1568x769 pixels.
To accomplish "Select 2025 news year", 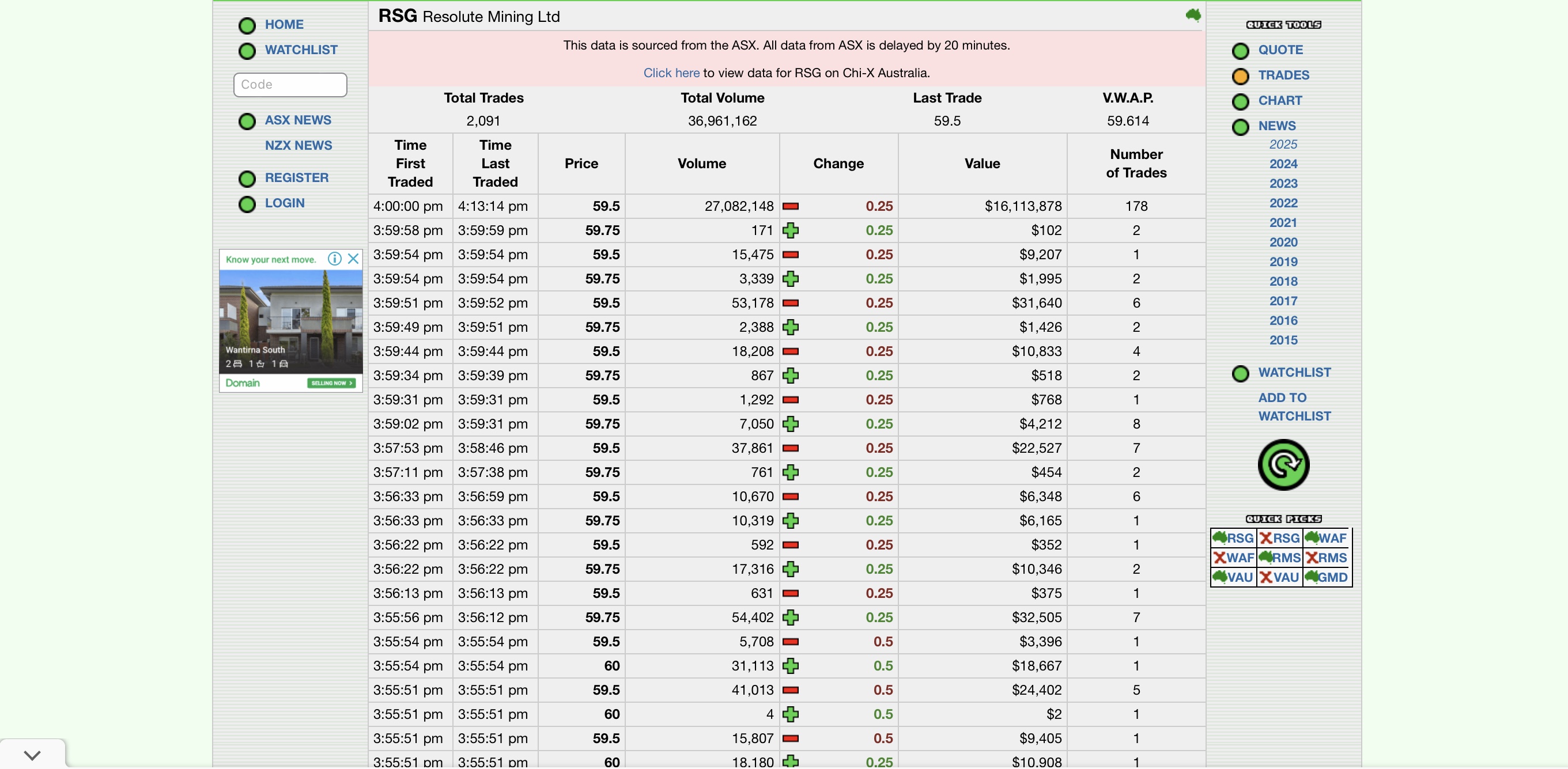I will (1283, 144).
